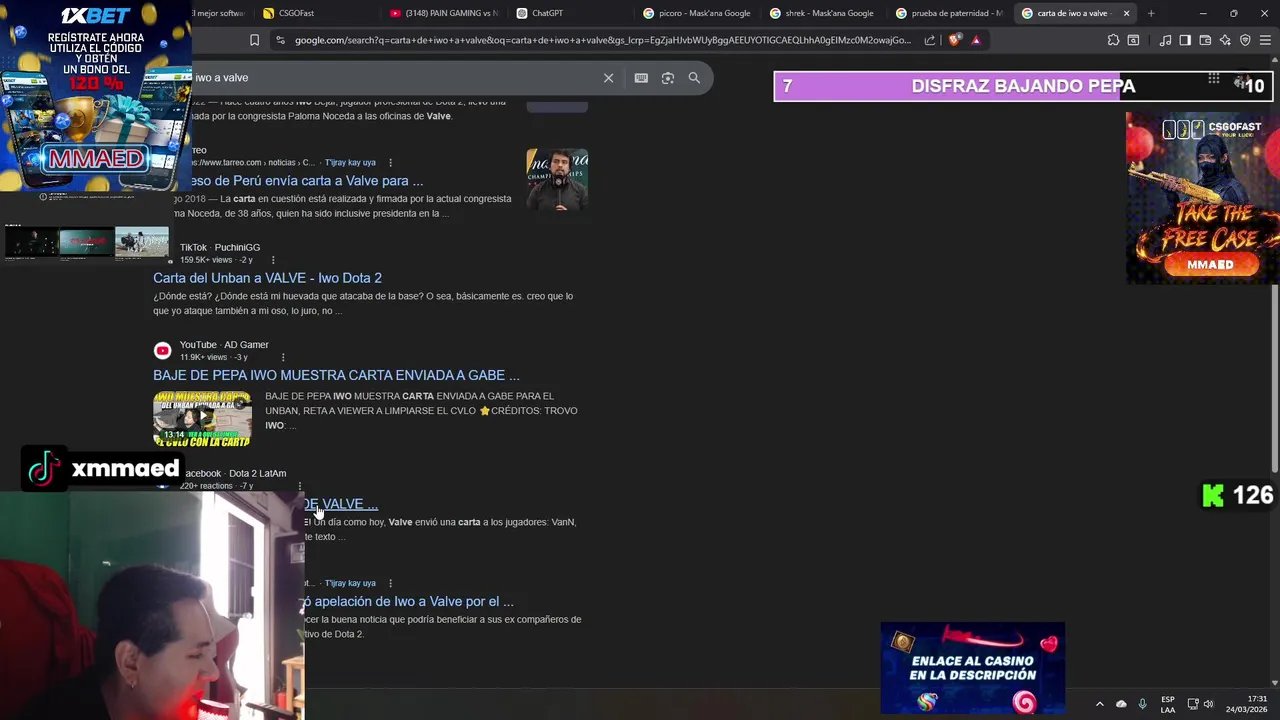Screen dimensions: 1280x720
Task: Open the volume speaker tray icon
Action: pos(1208,704)
